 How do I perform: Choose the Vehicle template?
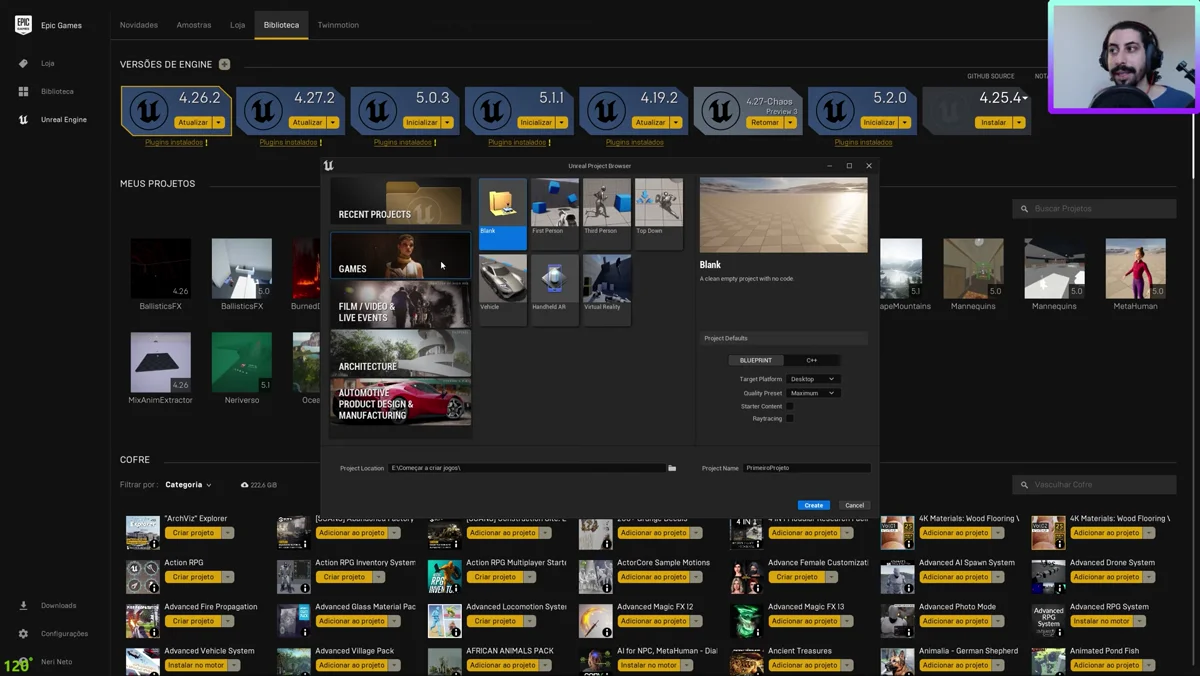pyautogui.click(x=502, y=289)
